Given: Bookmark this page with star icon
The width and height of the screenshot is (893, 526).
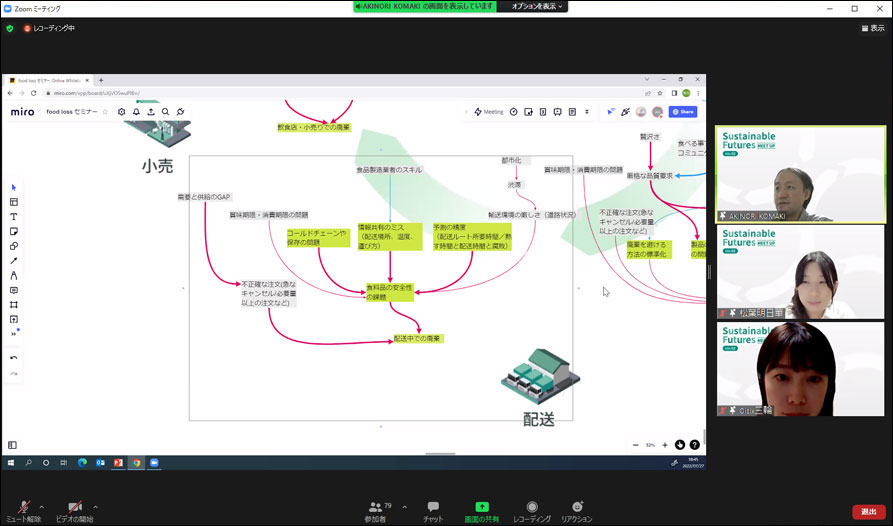Looking at the screenshot, I should point(660,93).
